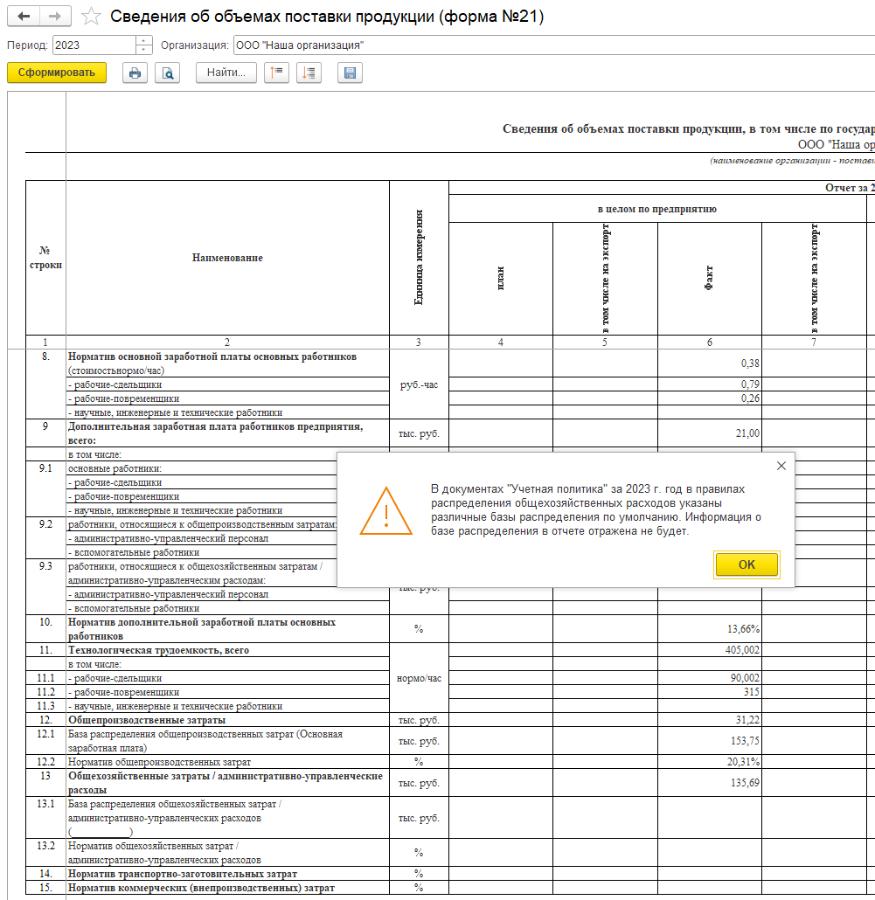This screenshot has height=900, width=875.
Task: Save the report using the diskette icon
Action: [350, 73]
